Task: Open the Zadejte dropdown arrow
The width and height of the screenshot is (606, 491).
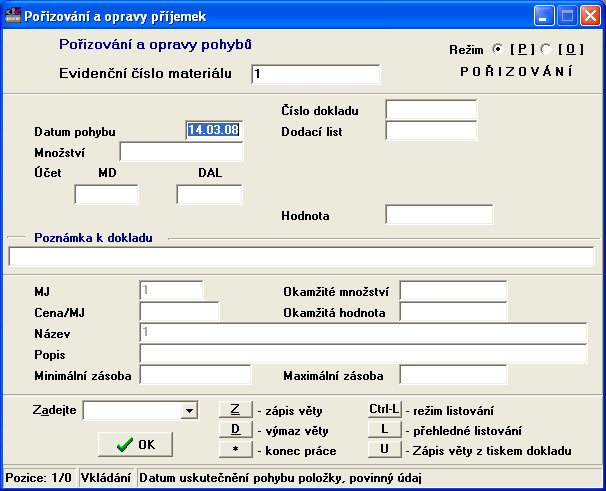Action: pos(189,411)
